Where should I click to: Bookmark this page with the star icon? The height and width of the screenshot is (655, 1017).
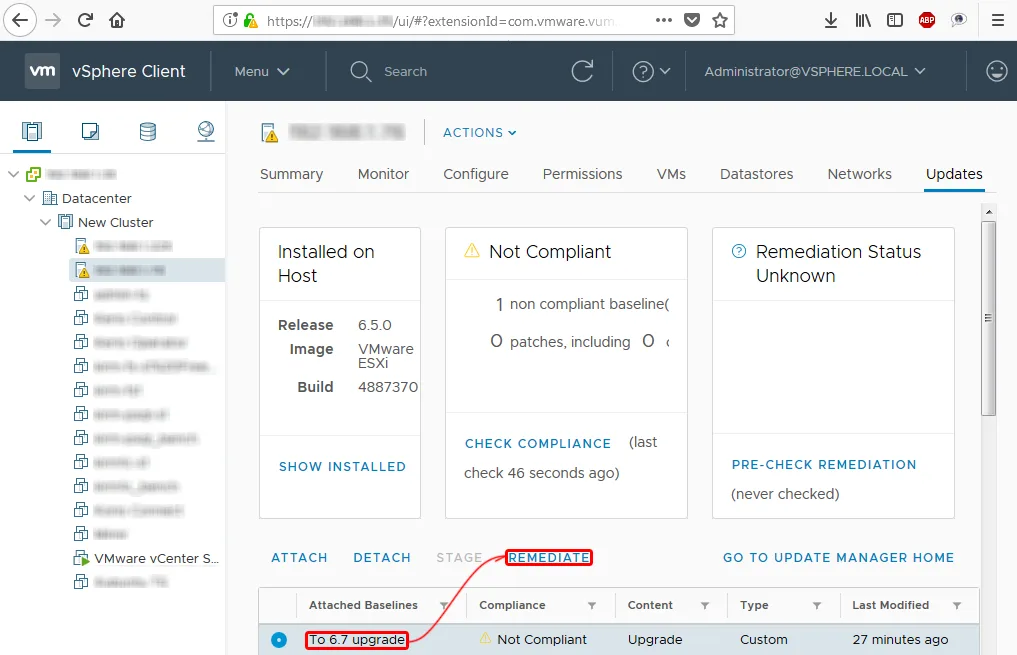(720, 20)
